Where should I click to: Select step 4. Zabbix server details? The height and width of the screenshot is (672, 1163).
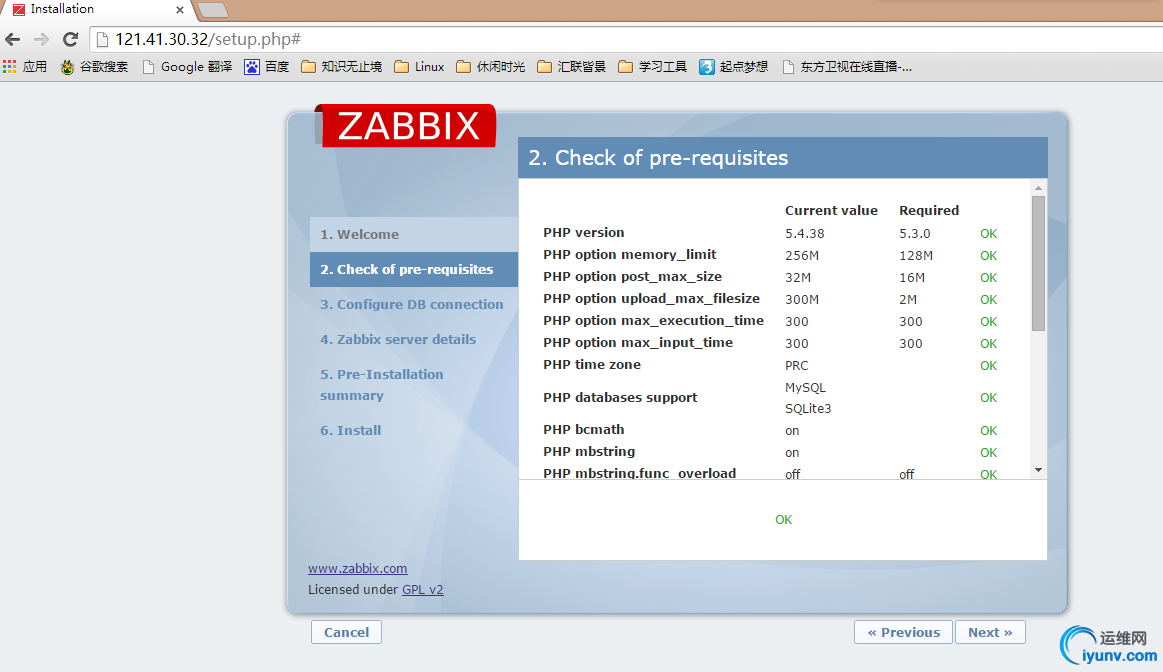tap(398, 339)
